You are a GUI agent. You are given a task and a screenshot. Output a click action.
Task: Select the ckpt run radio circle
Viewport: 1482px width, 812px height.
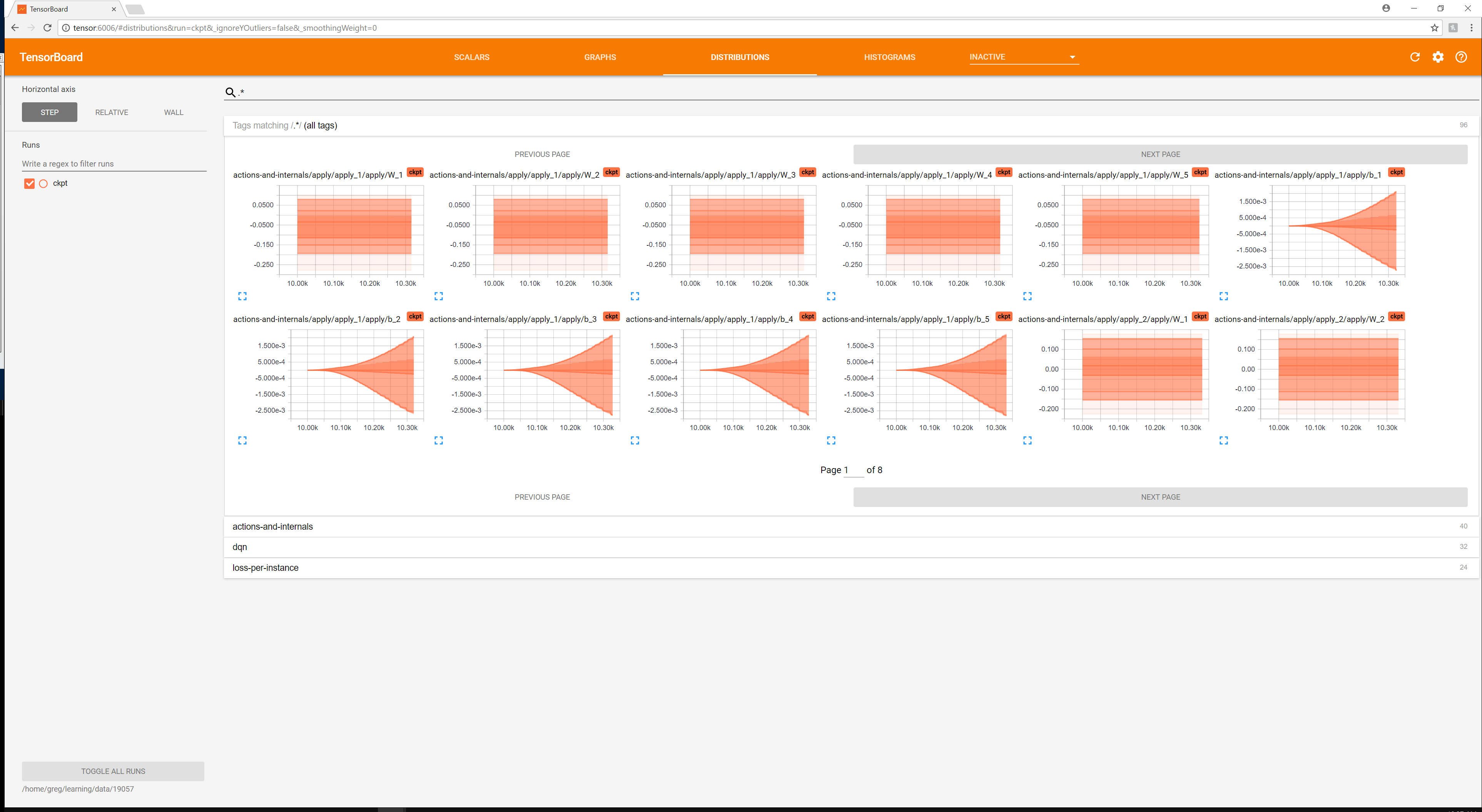pyautogui.click(x=43, y=183)
